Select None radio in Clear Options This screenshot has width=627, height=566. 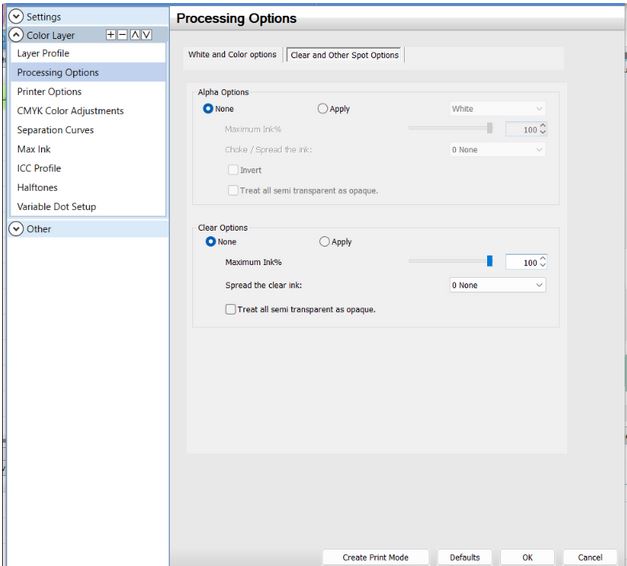[x=210, y=242]
